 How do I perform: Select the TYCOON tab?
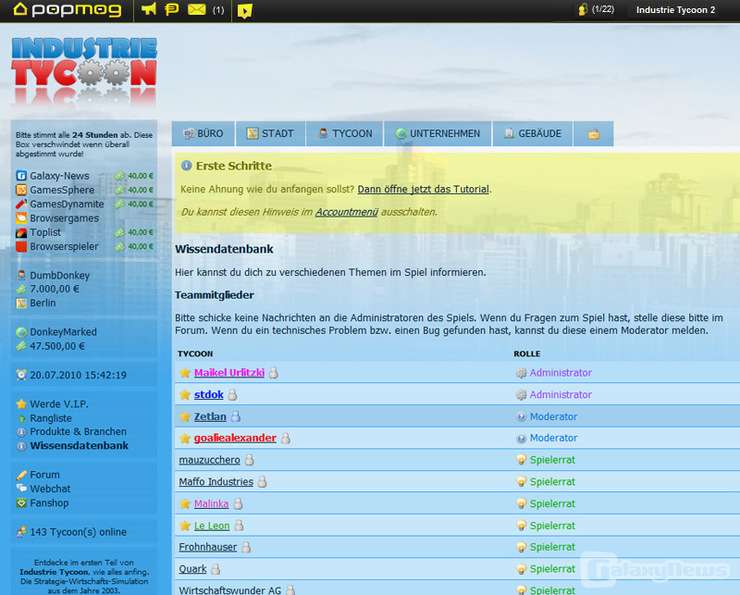(x=345, y=134)
